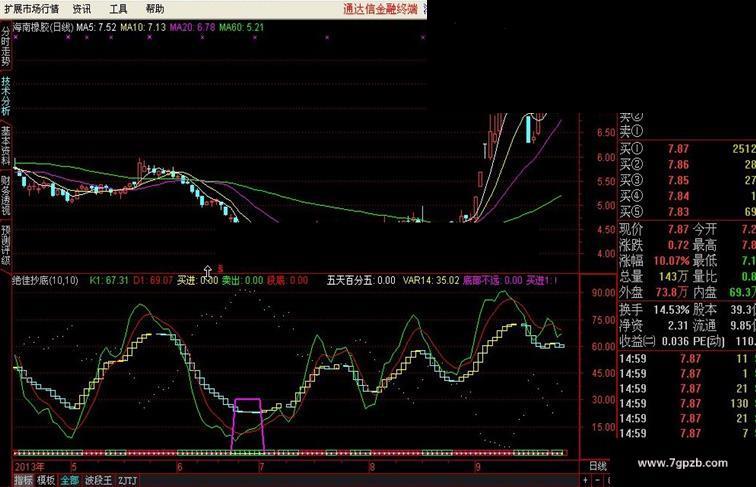Click the MA10: 7.13 indicator label
The width and height of the screenshot is (756, 487).
pos(143,27)
